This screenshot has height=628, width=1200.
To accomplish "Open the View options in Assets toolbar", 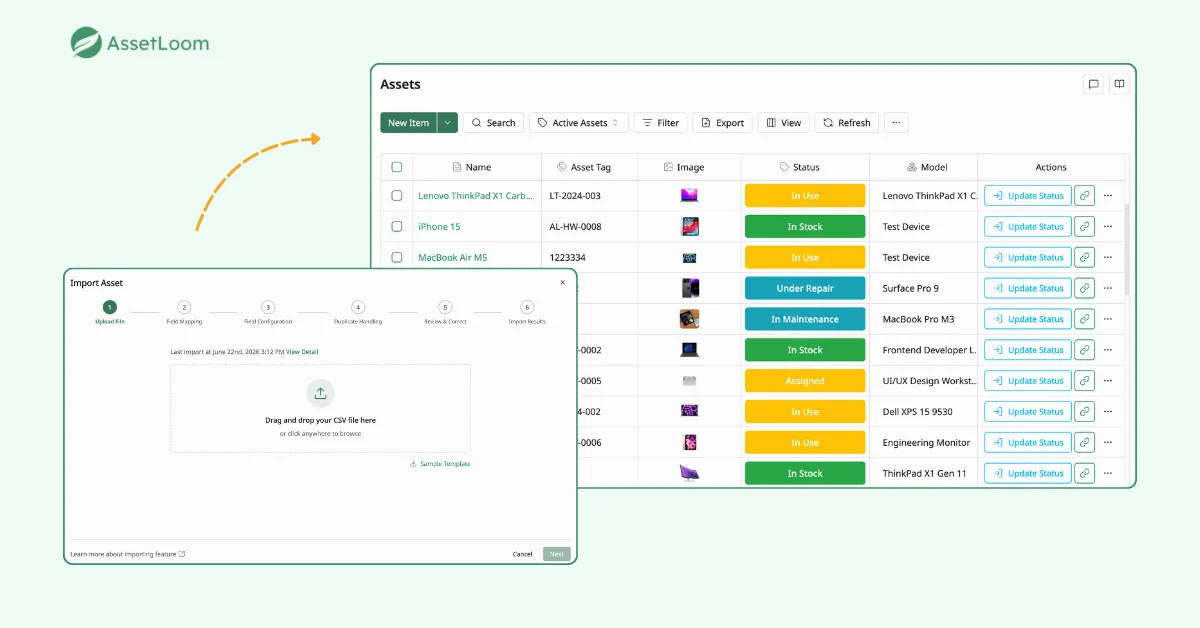I will click(x=783, y=123).
